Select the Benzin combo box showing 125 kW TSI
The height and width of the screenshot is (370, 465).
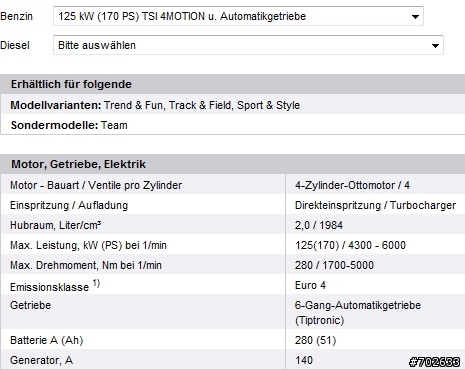pyautogui.click(x=238, y=16)
